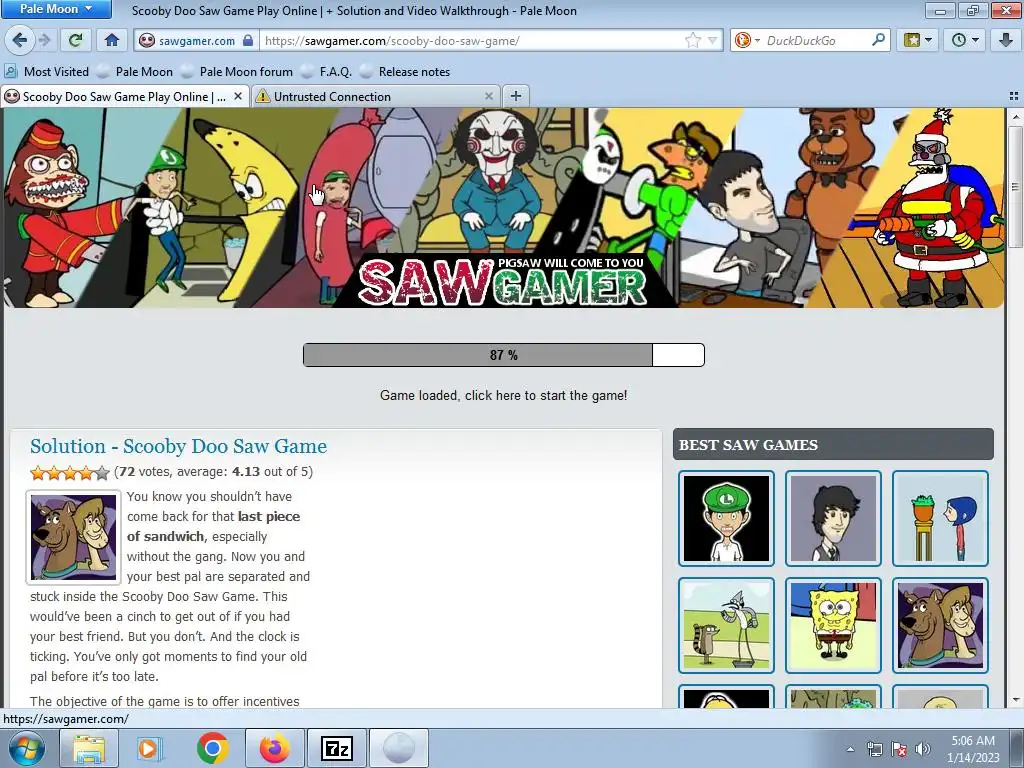Open the Scooby Doo thumbnail in Best Saw Games
1024x768 pixels.
pyautogui.click(x=940, y=626)
